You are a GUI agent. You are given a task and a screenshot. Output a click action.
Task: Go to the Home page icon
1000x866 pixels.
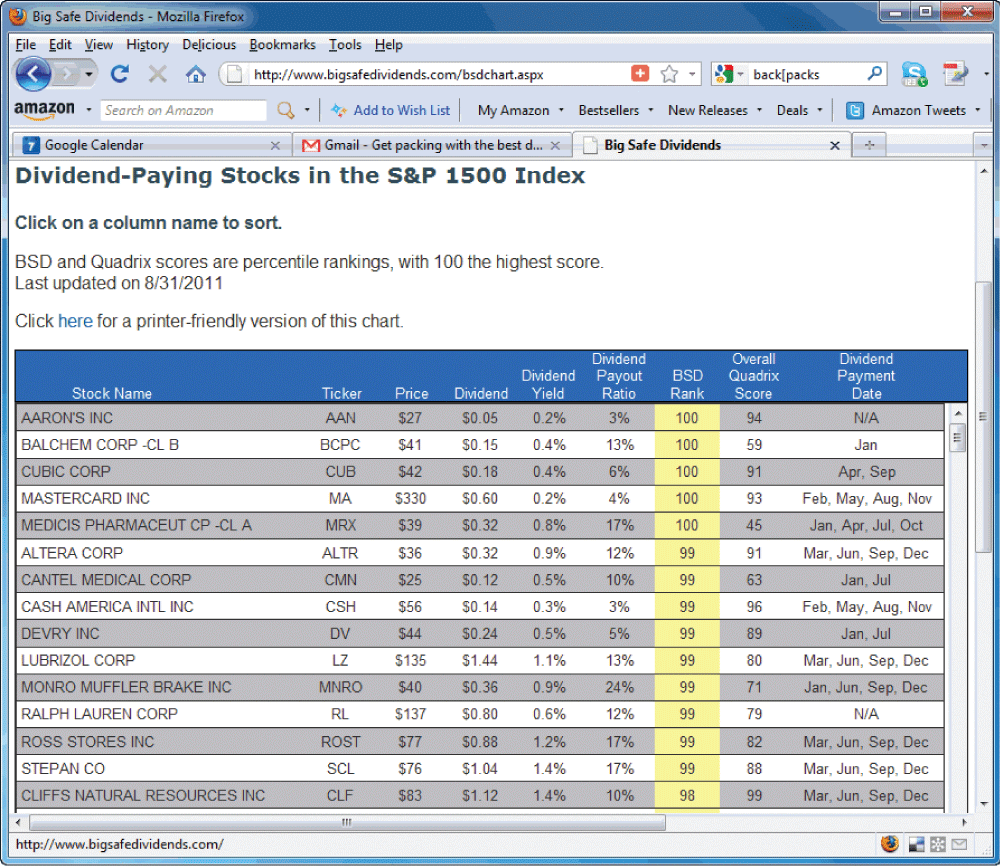(x=195, y=74)
